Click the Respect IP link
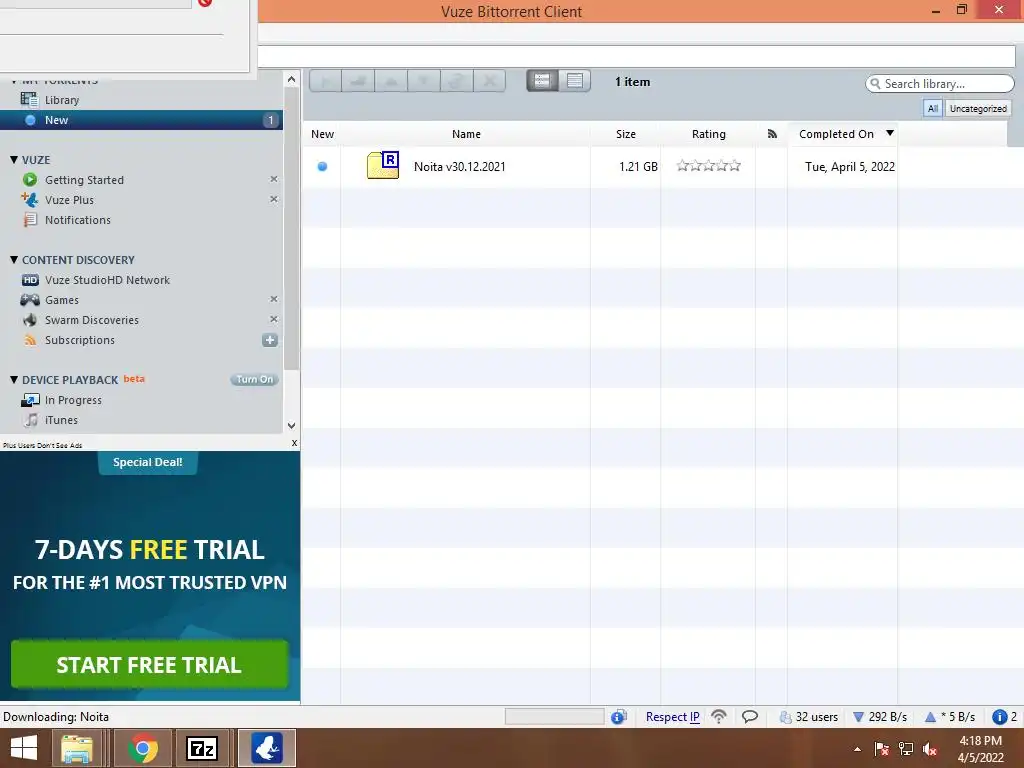Viewport: 1024px width, 768px height. (673, 717)
